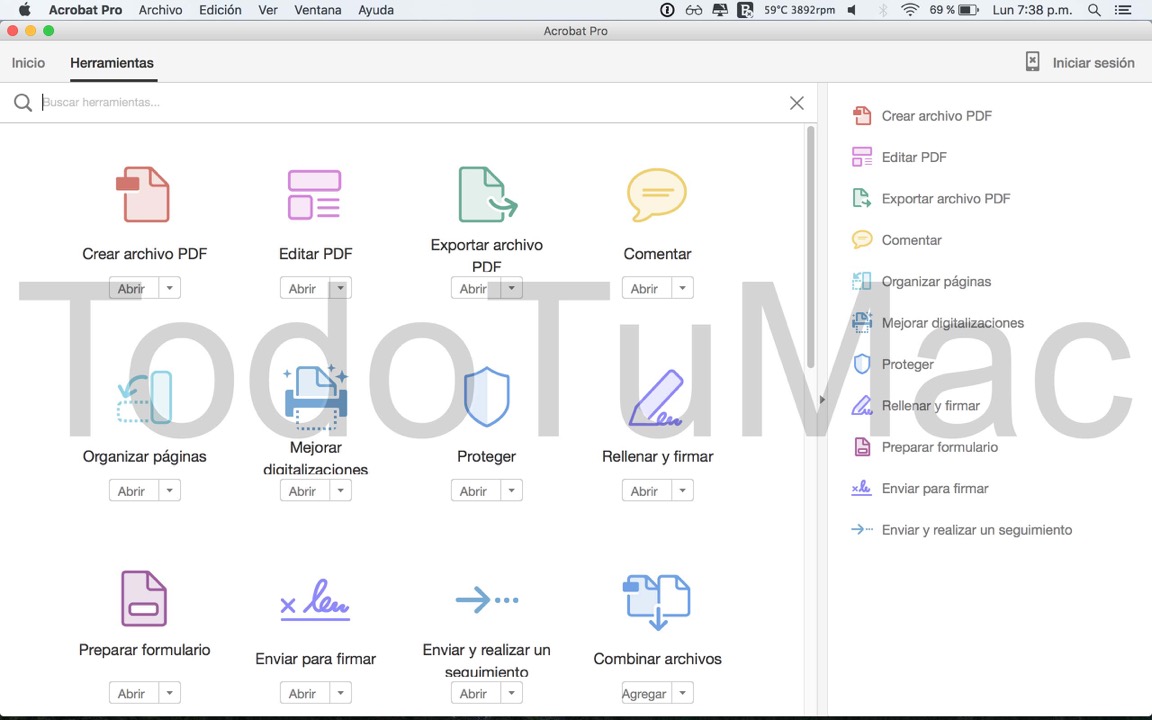Click Abrir button under Editar PDF
This screenshot has height=720, width=1152.
[x=304, y=288]
